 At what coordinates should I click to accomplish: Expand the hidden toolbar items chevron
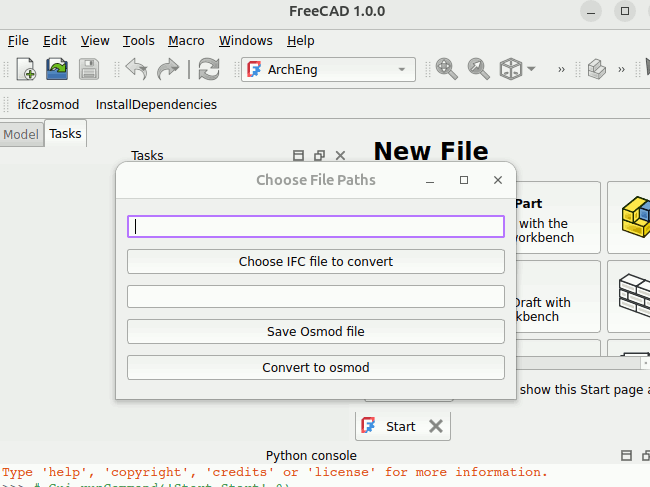pyautogui.click(x=561, y=69)
